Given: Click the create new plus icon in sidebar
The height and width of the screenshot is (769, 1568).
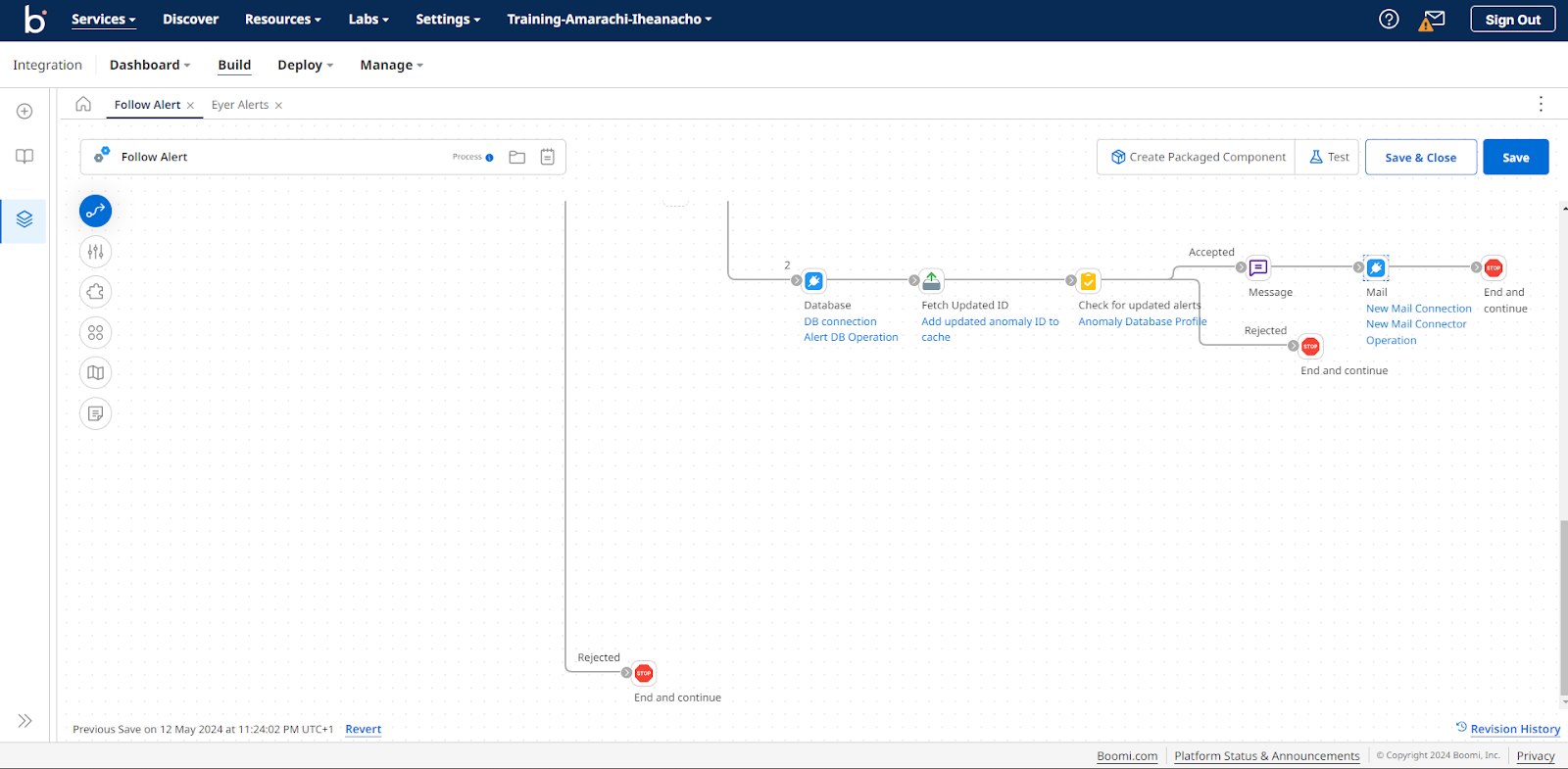Looking at the screenshot, I should [x=24, y=112].
